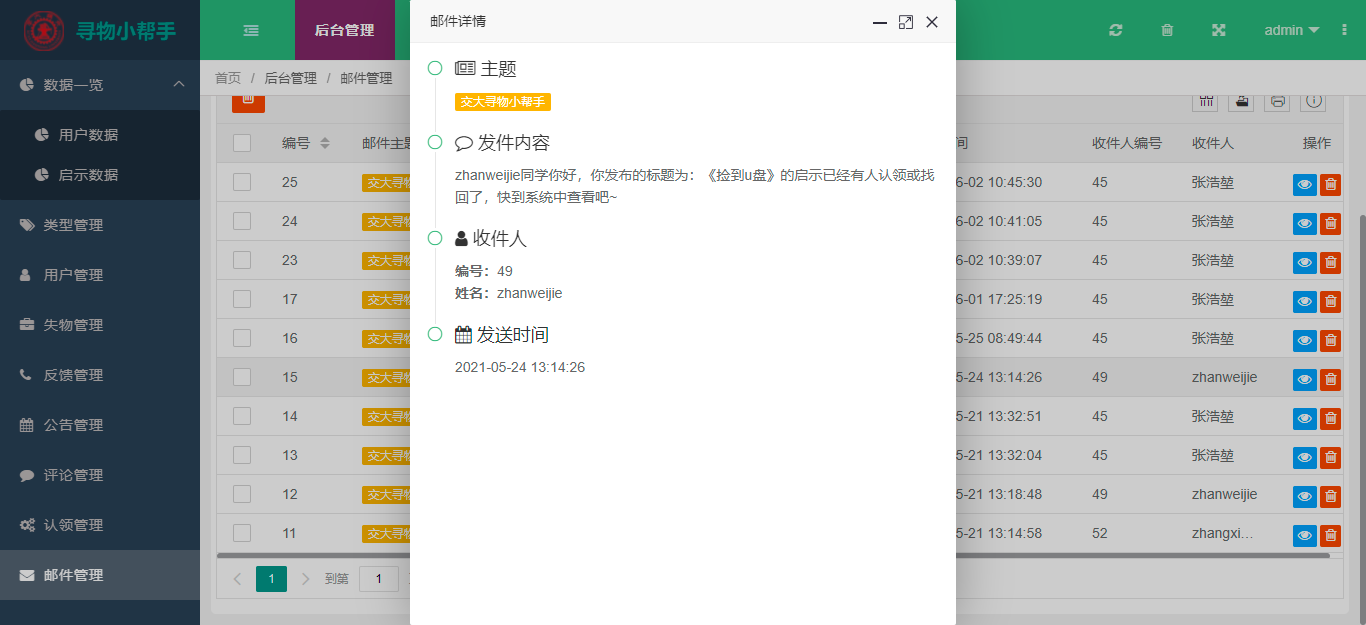Check the checkbox for row 25
Viewport: 1366px width, 625px height.
coord(242,182)
